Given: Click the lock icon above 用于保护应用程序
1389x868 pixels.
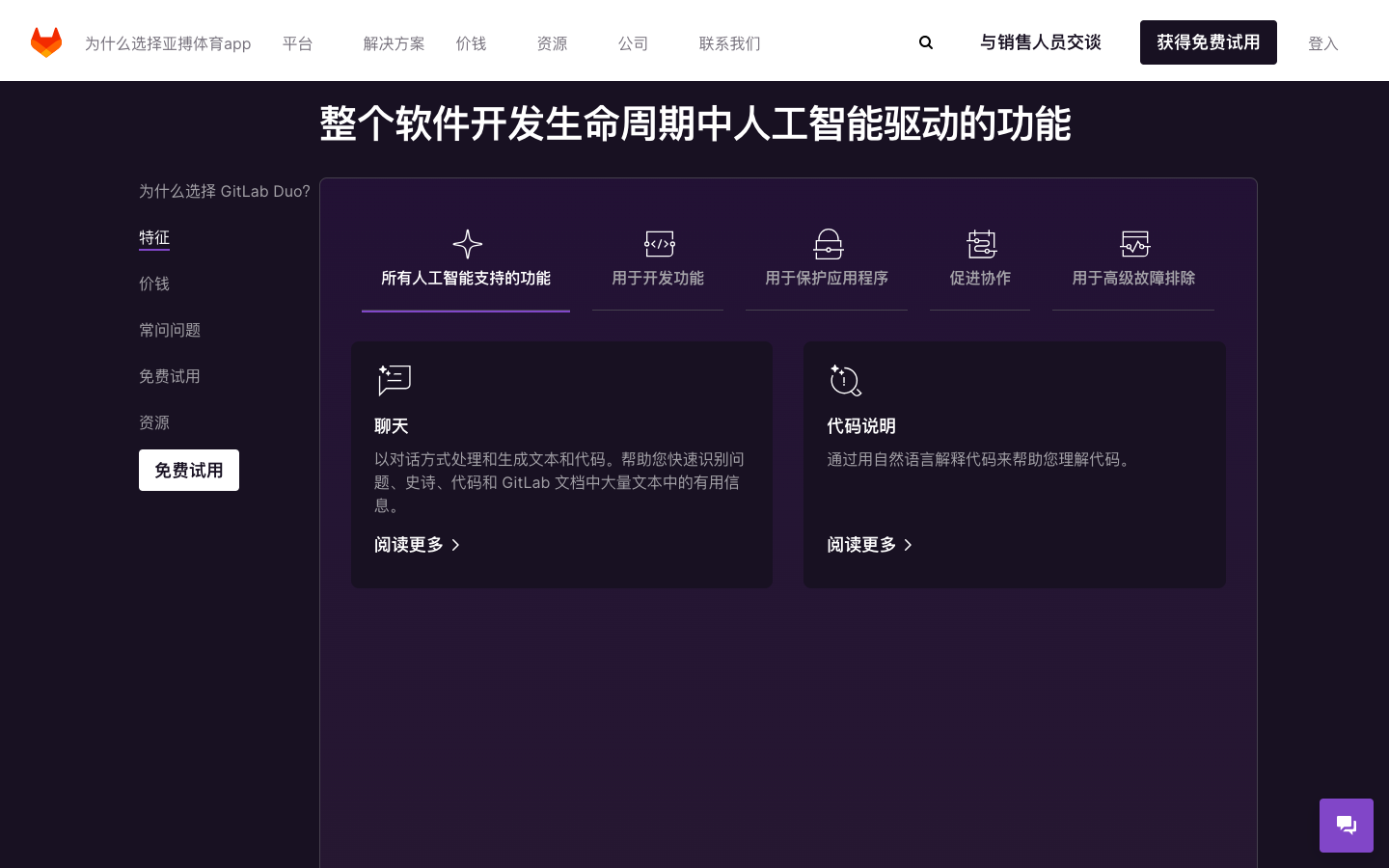Looking at the screenshot, I should [x=828, y=244].
